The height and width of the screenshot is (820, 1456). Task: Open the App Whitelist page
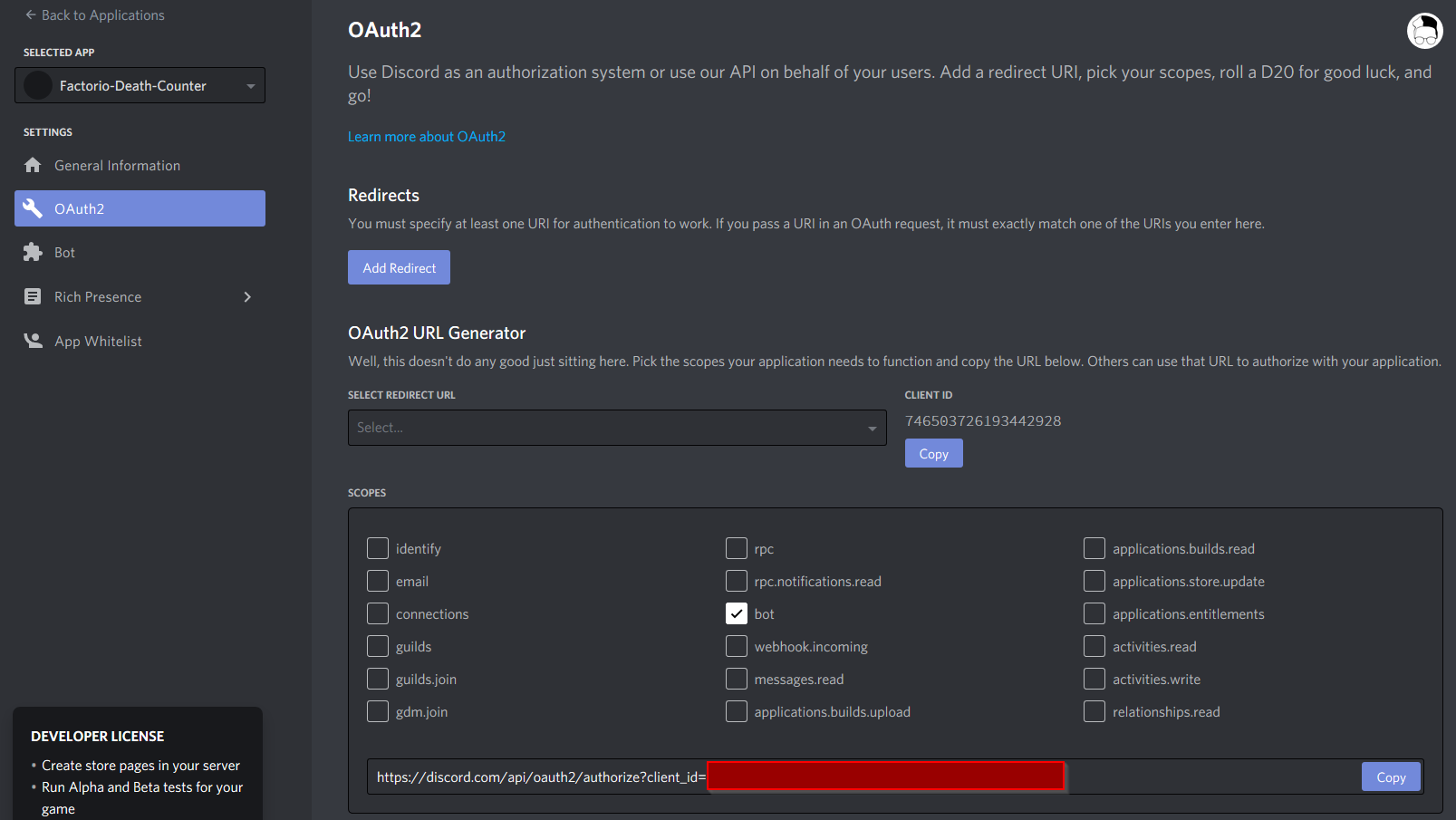click(x=140, y=341)
